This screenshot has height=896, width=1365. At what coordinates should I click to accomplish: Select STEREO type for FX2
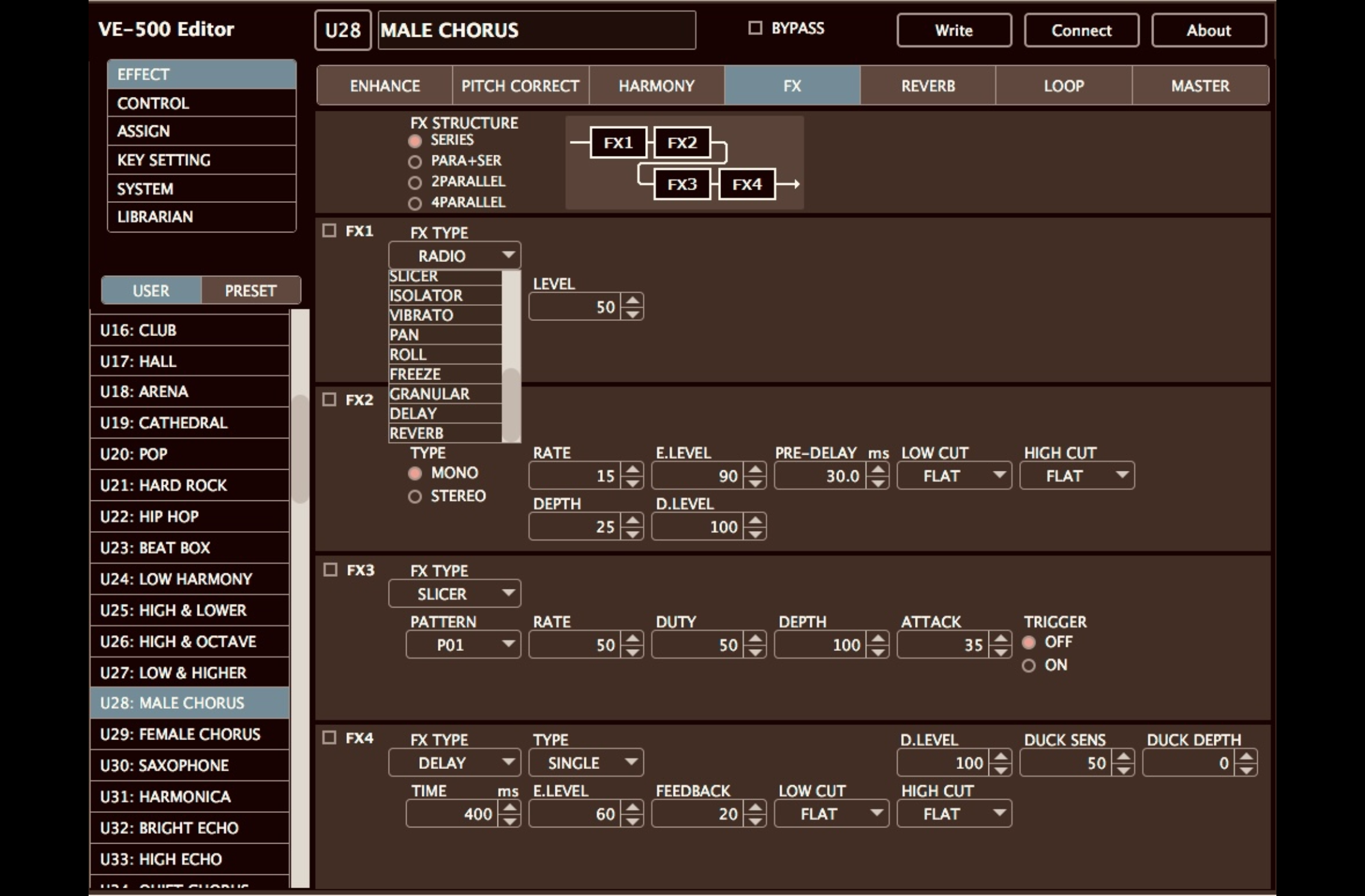pos(414,497)
